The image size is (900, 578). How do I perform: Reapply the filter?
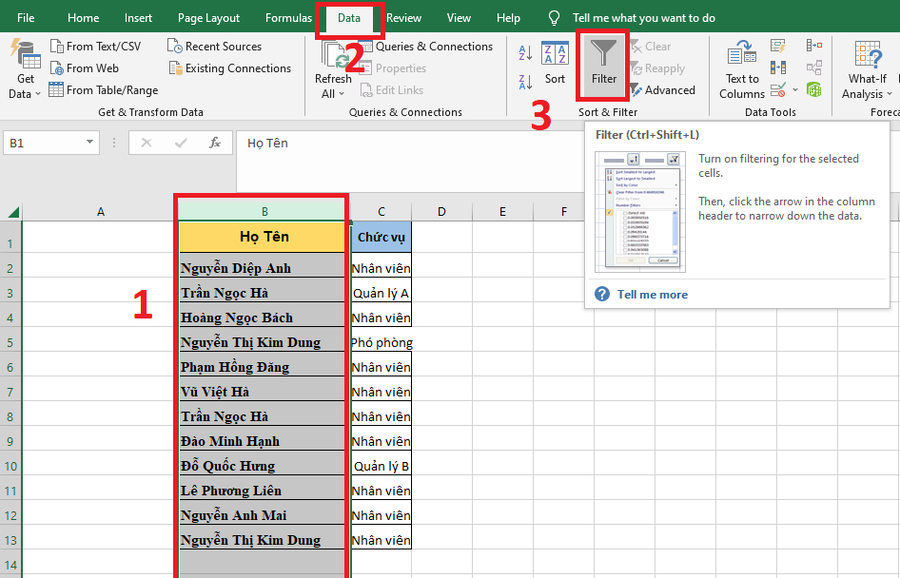click(x=658, y=68)
